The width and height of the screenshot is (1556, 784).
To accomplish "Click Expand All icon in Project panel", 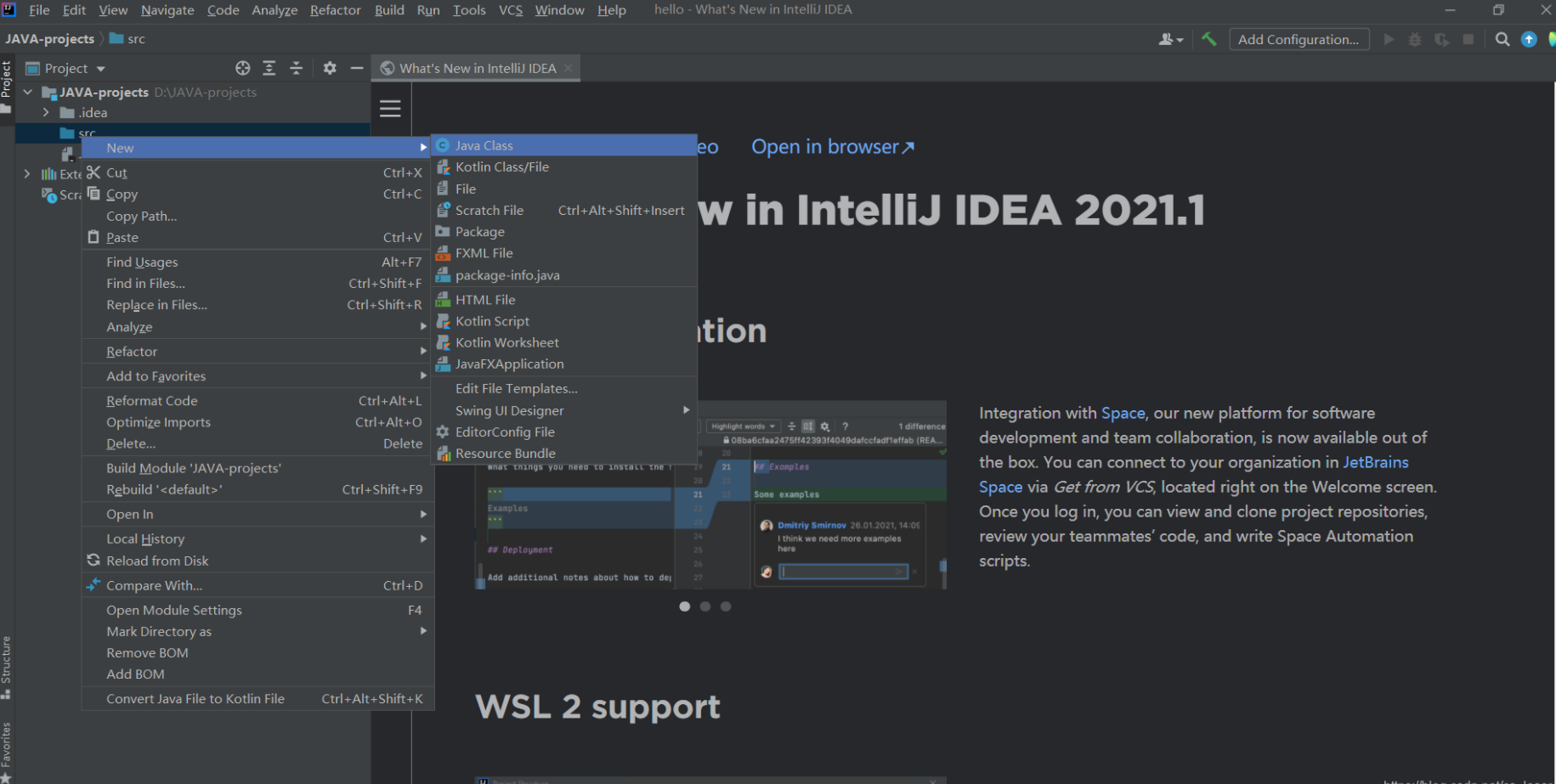I will point(269,68).
